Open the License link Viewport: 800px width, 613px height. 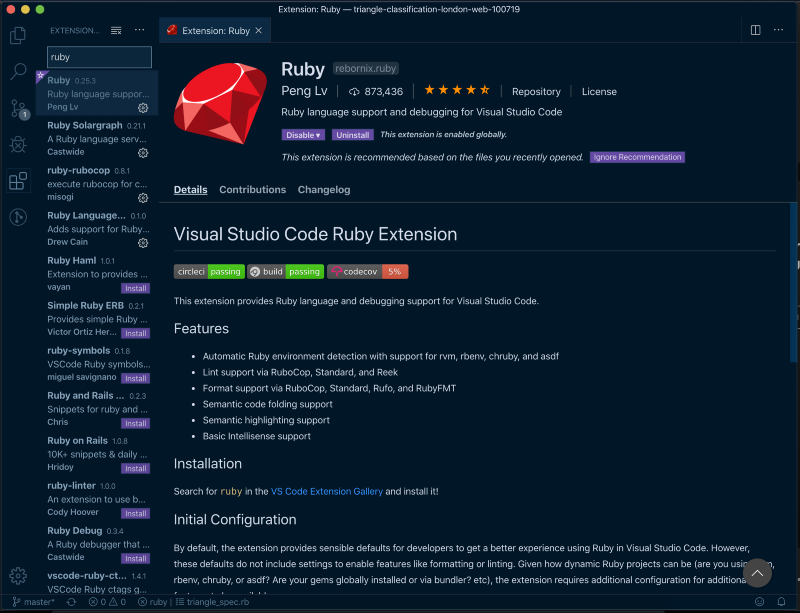599,91
